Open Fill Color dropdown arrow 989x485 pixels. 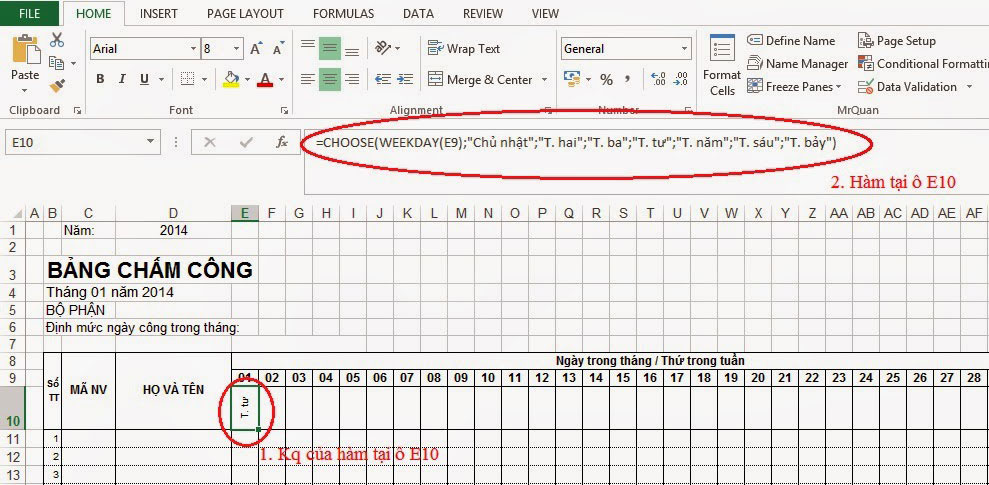247,79
